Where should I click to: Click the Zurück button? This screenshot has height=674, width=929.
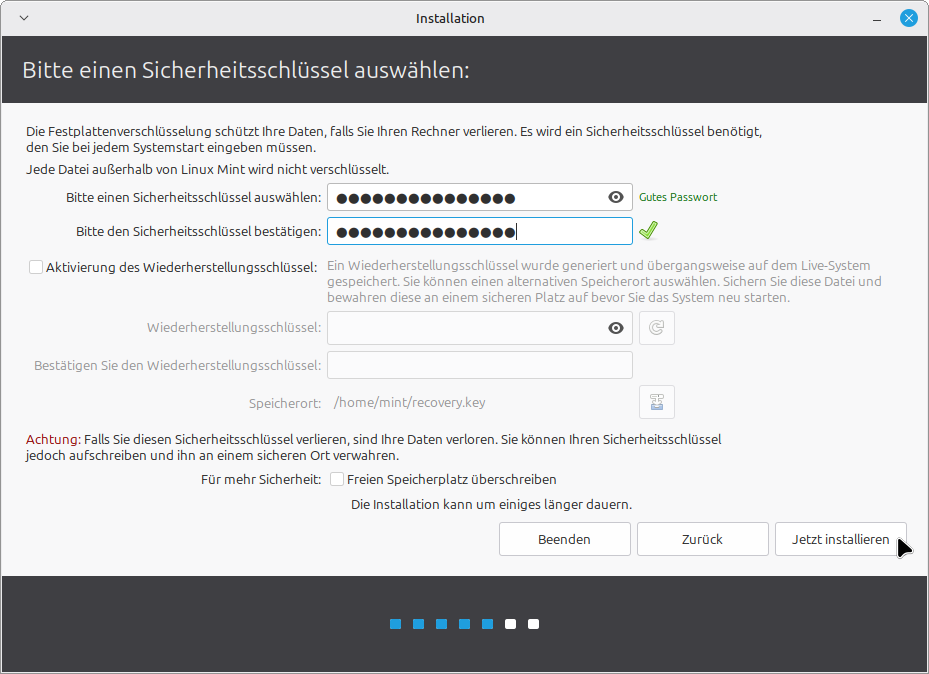702,539
